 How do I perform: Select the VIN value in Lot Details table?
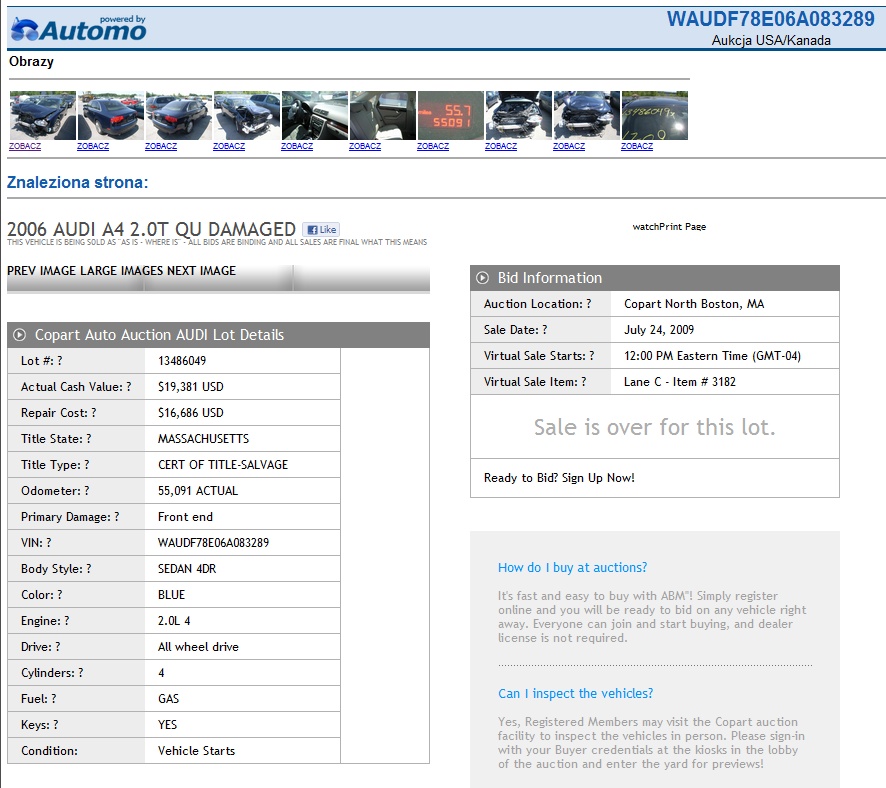[214, 543]
